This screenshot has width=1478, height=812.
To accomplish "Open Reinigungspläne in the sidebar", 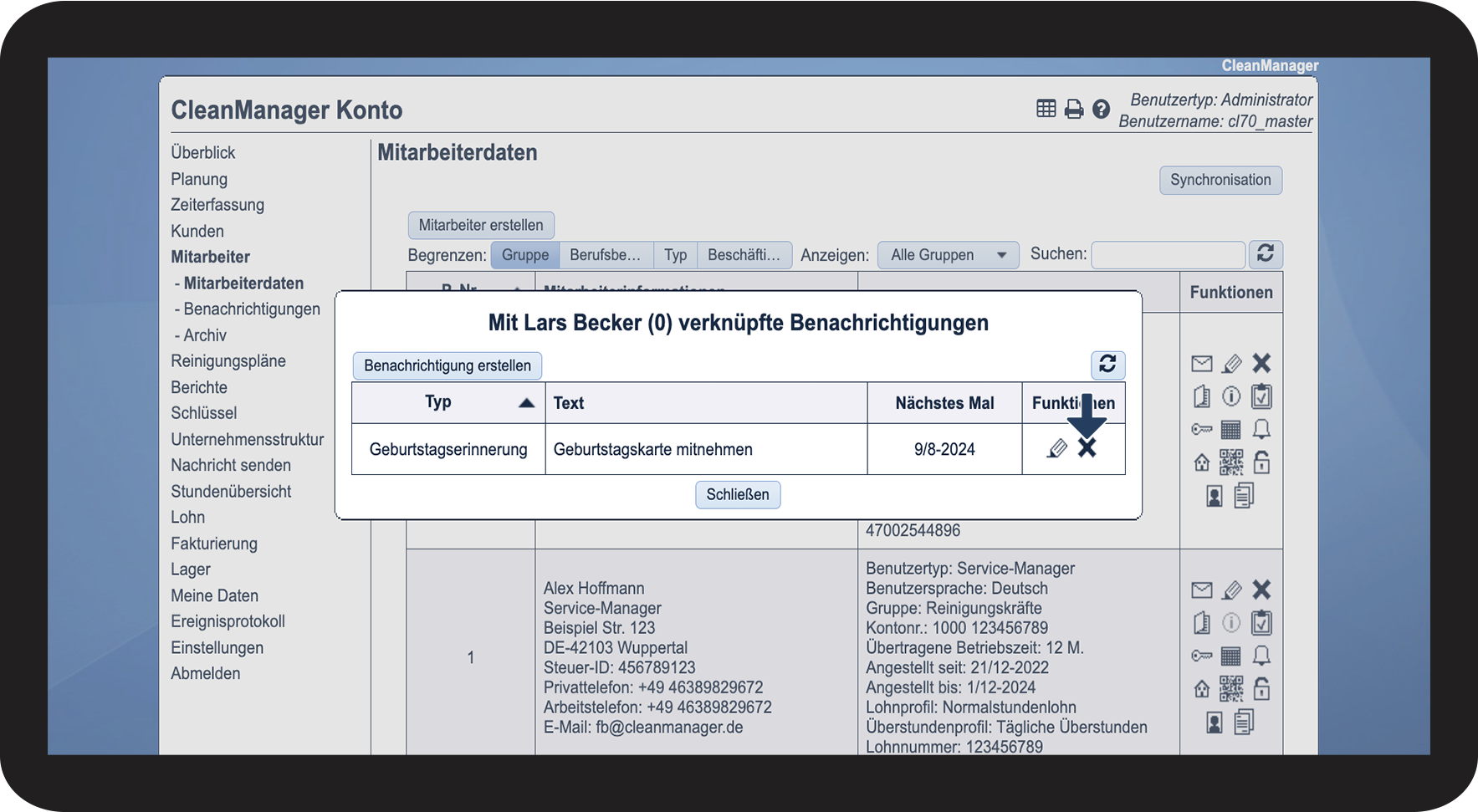I will click(228, 361).
